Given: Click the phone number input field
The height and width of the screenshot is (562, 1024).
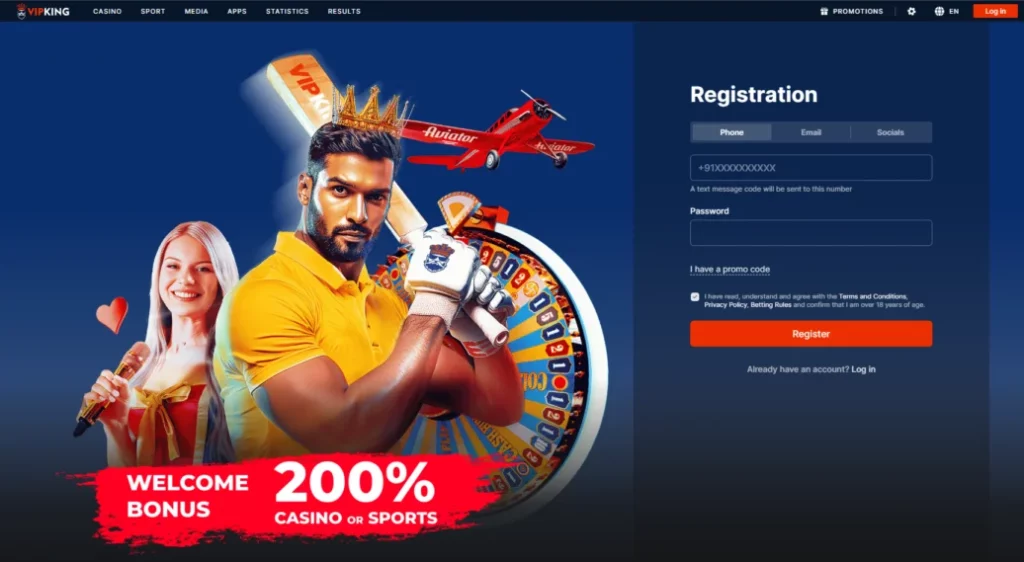Looking at the screenshot, I should point(811,168).
